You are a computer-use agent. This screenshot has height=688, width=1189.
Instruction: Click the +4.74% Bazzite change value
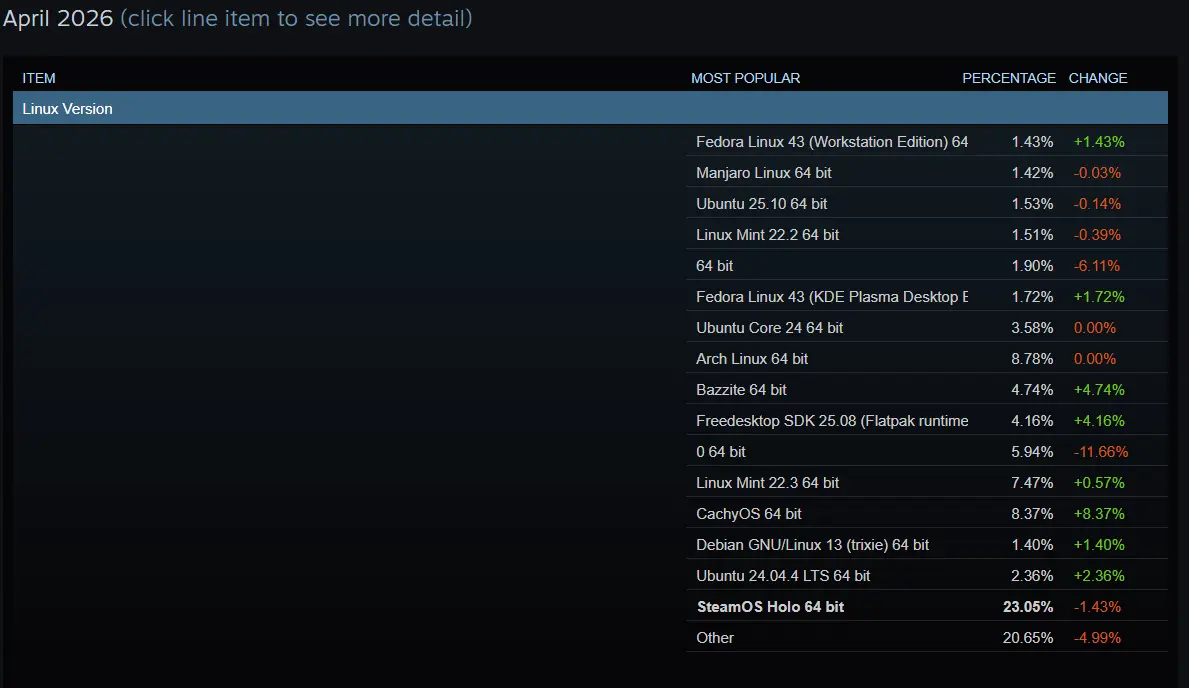pyautogui.click(x=1099, y=390)
